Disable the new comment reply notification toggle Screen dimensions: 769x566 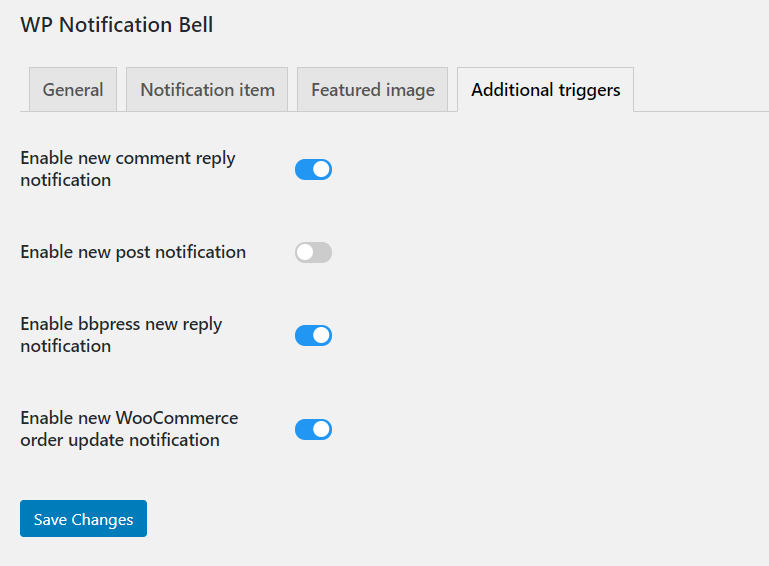pyautogui.click(x=313, y=170)
